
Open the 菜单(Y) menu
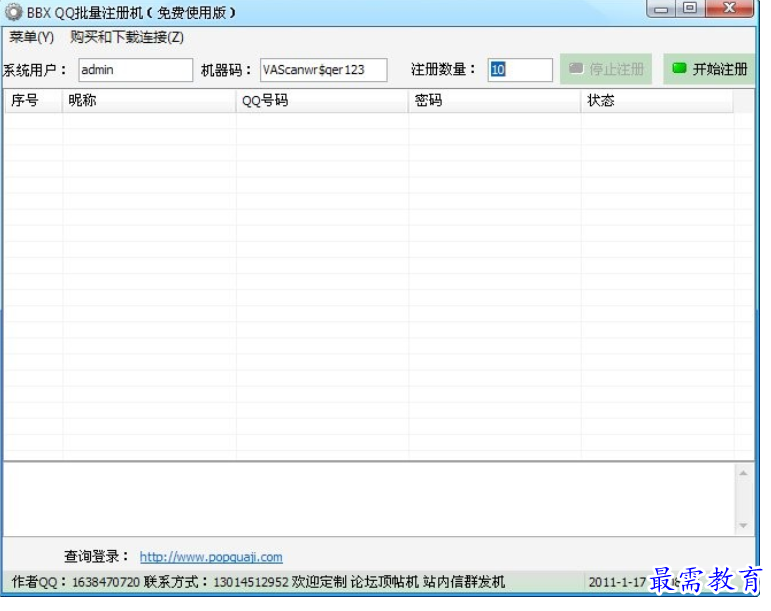pos(31,37)
